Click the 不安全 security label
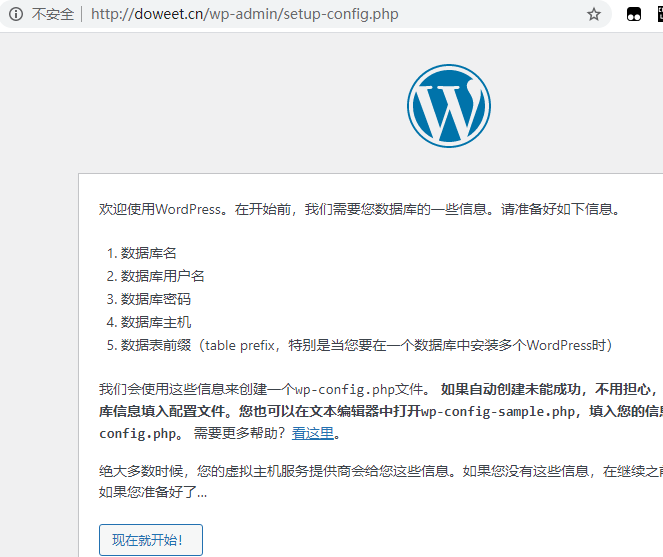Viewport: 663px width, 557px height. (53, 14)
